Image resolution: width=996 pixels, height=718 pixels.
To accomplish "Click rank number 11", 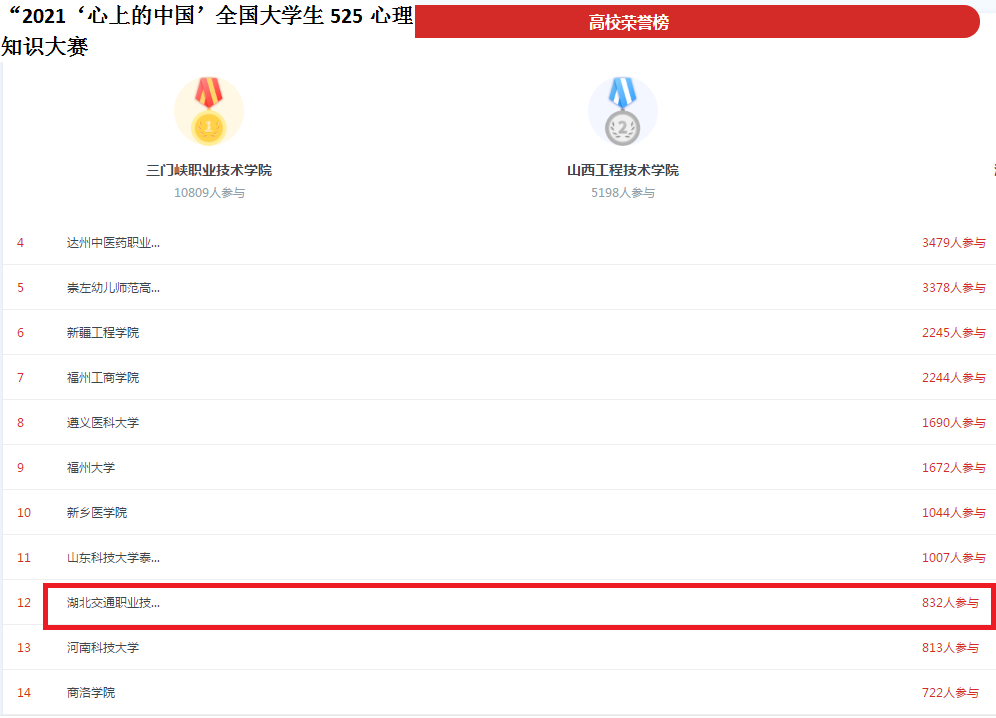I will [x=24, y=558].
